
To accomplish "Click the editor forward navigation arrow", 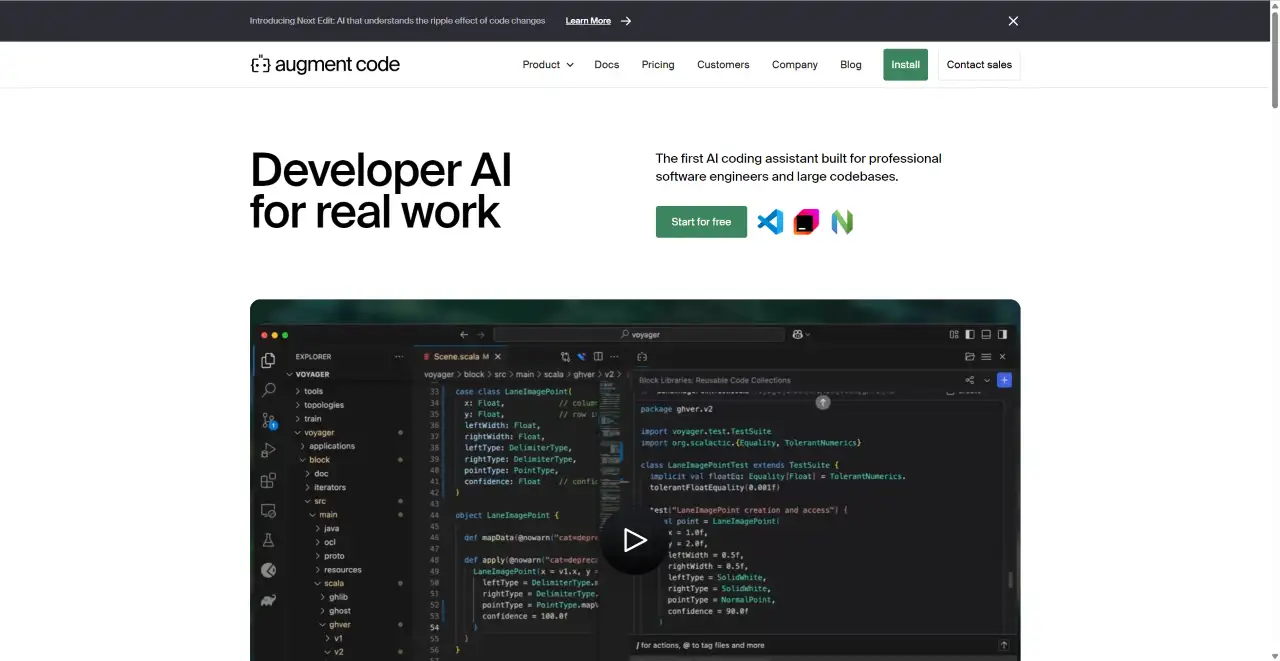I will (480, 335).
